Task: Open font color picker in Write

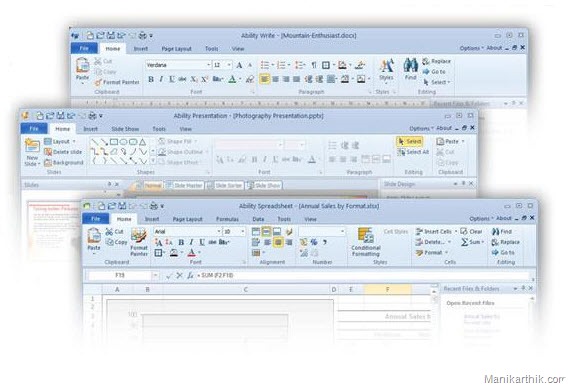Action: (x=241, y=79)
